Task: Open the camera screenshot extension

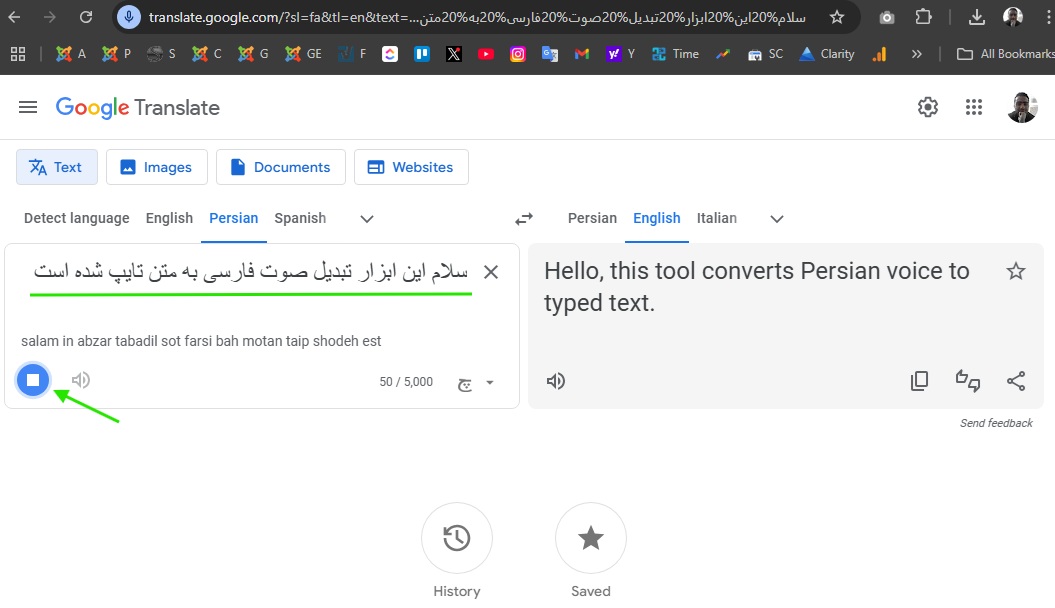Action: (x=887, y=17)
